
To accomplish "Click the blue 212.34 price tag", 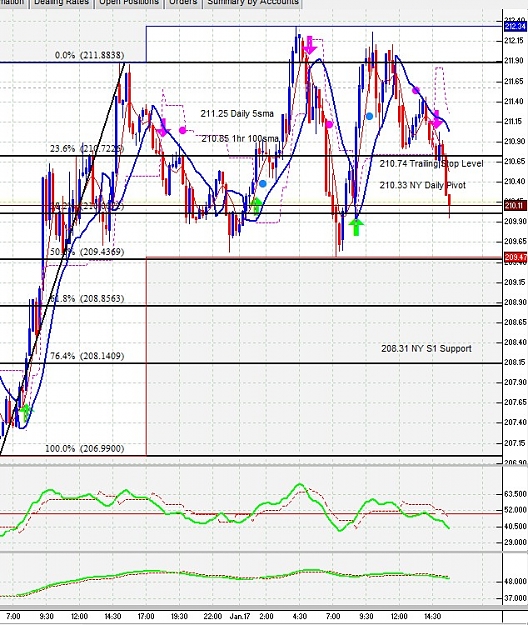I will (515, 26).
